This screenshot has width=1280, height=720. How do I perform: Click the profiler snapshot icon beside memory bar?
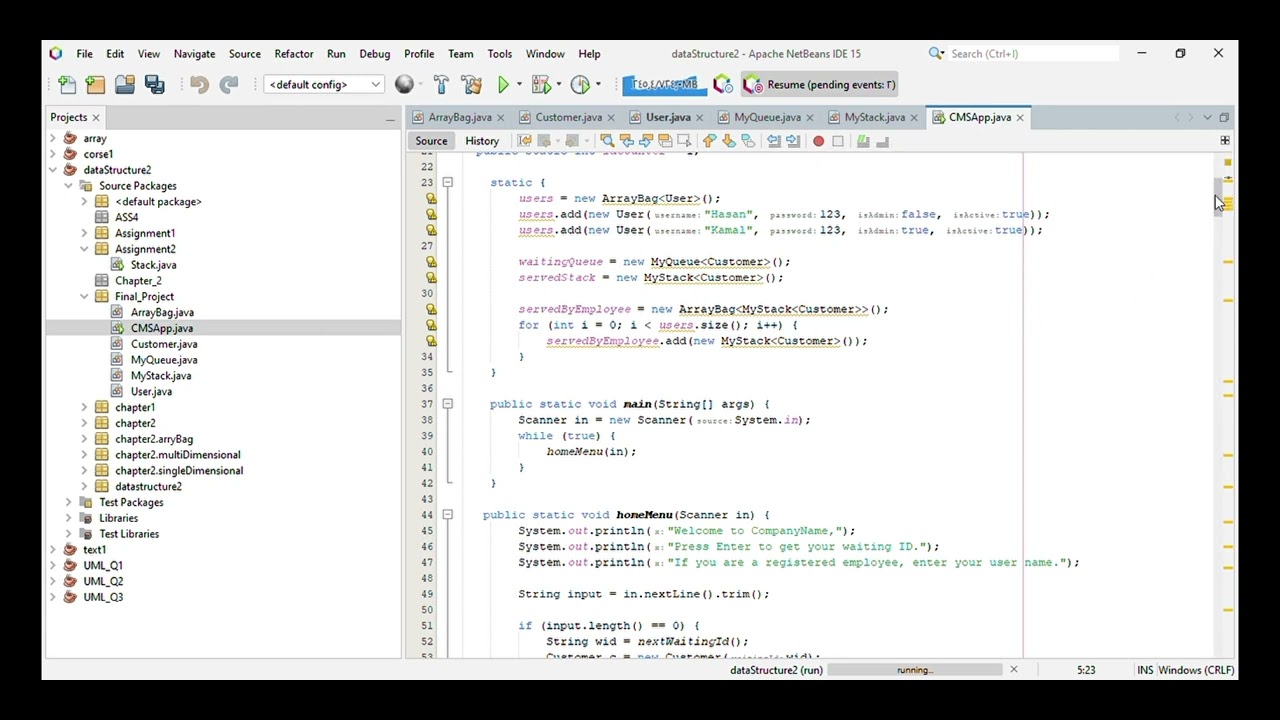click(722, 85)
